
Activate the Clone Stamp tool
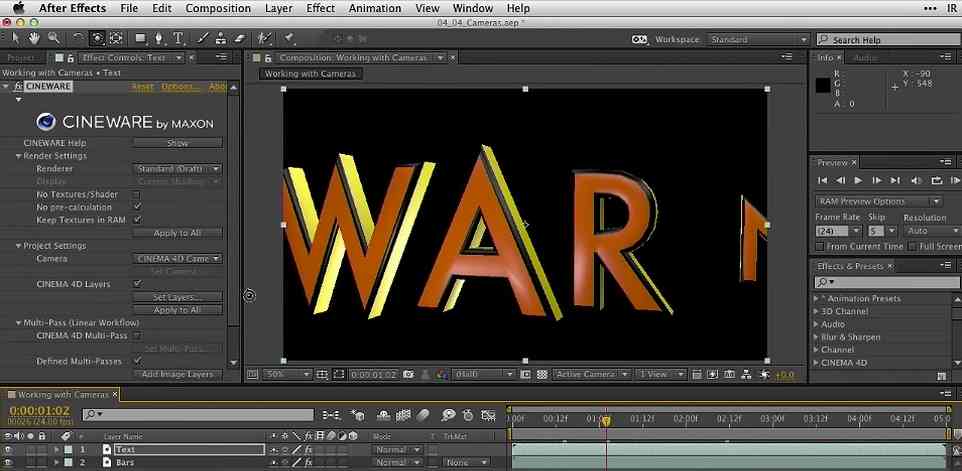click(221, 39)
